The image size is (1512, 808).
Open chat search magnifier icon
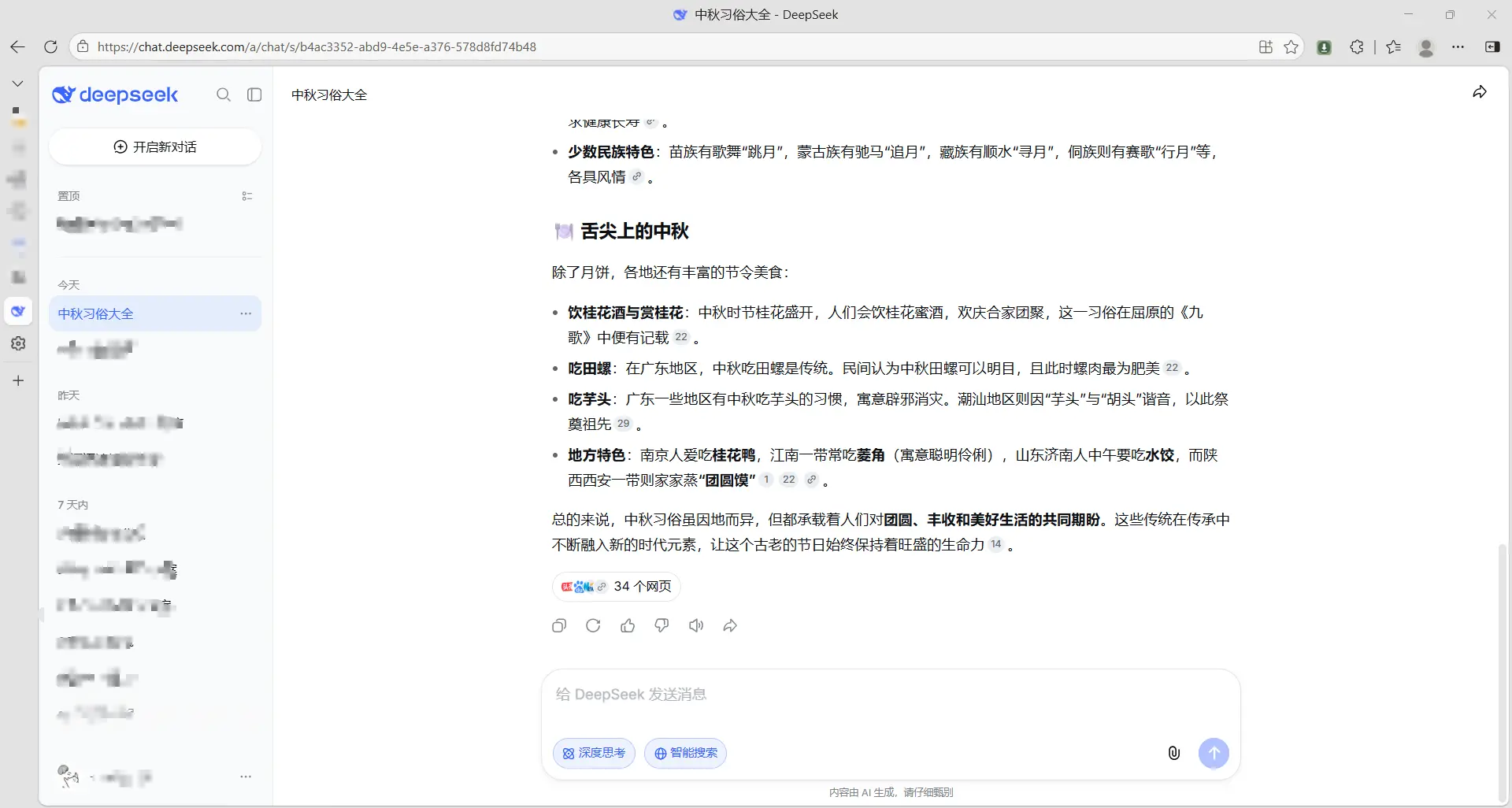point(224,95)
